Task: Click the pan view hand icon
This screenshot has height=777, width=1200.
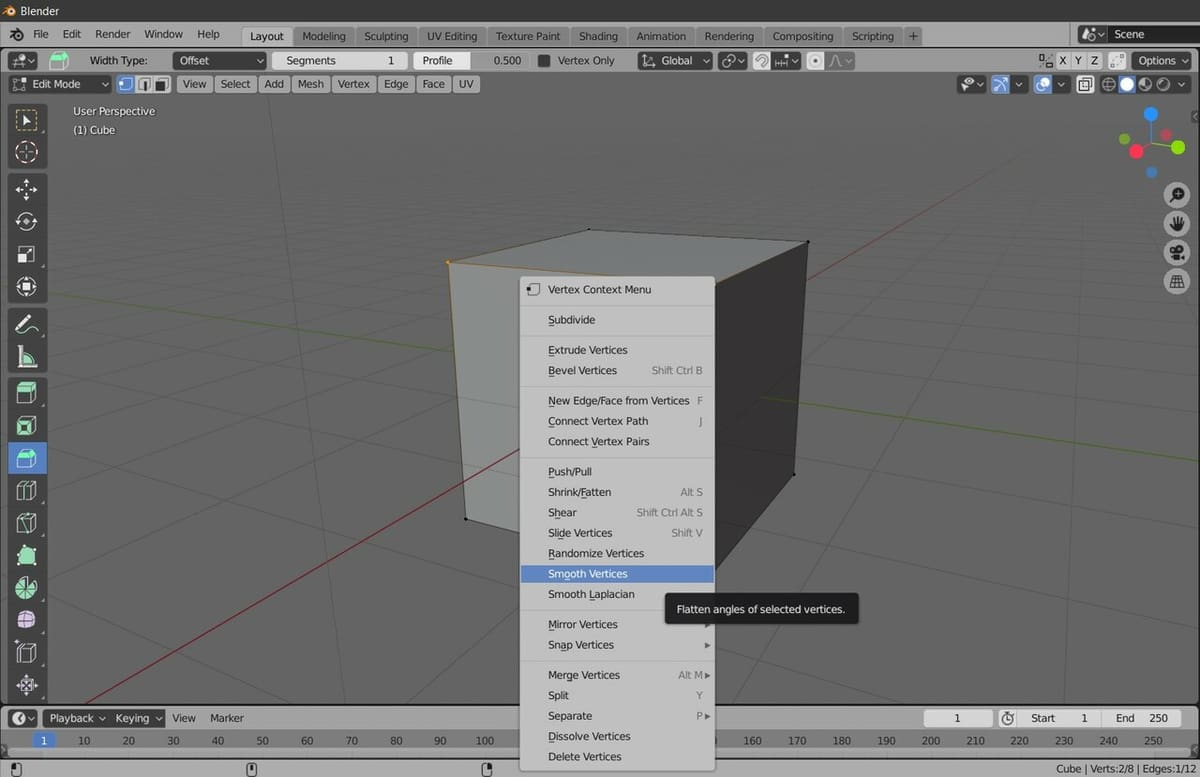Action: [1176, 224]
